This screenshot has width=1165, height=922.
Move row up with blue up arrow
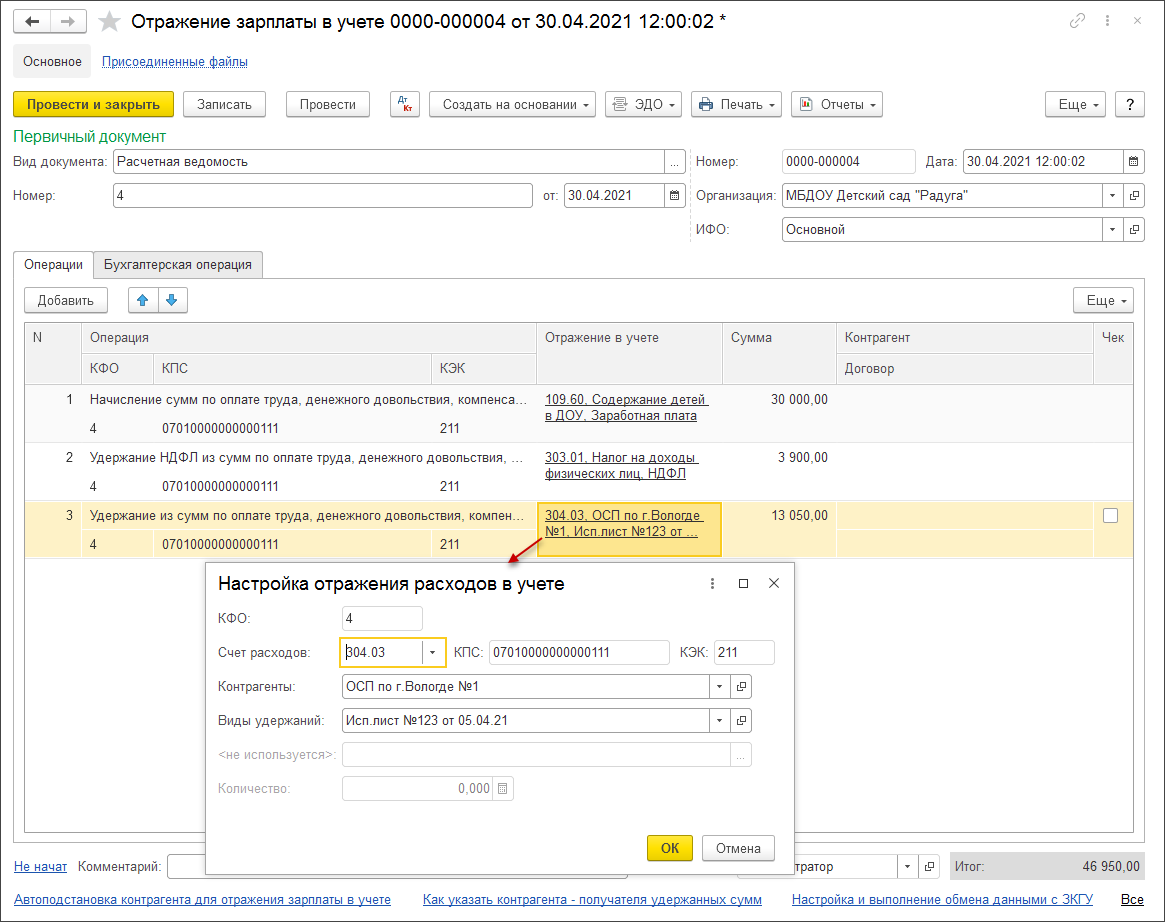click(143, 300)
